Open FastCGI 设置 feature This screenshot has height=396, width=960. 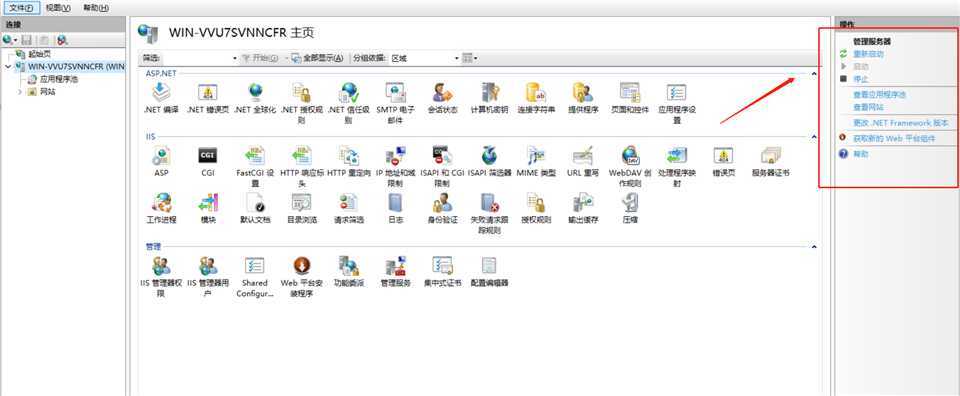[x=255, y=166]
